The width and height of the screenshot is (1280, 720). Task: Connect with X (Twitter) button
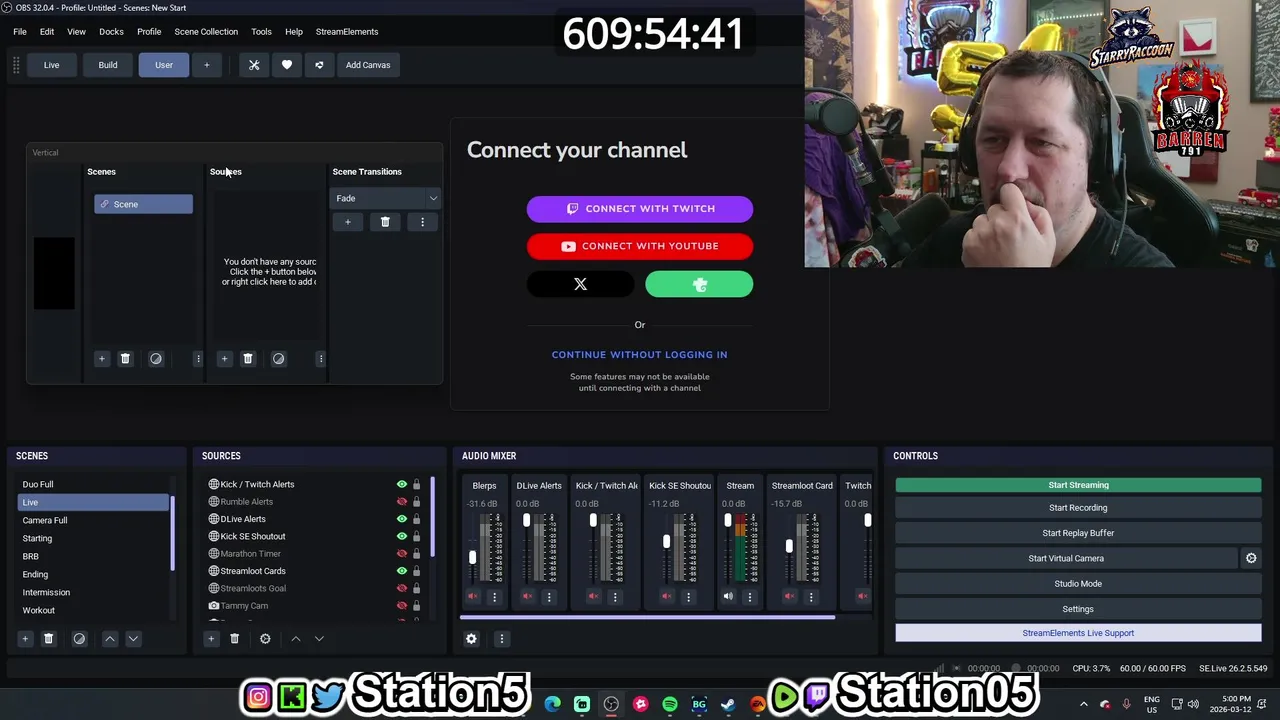click(x=580, y=284)
